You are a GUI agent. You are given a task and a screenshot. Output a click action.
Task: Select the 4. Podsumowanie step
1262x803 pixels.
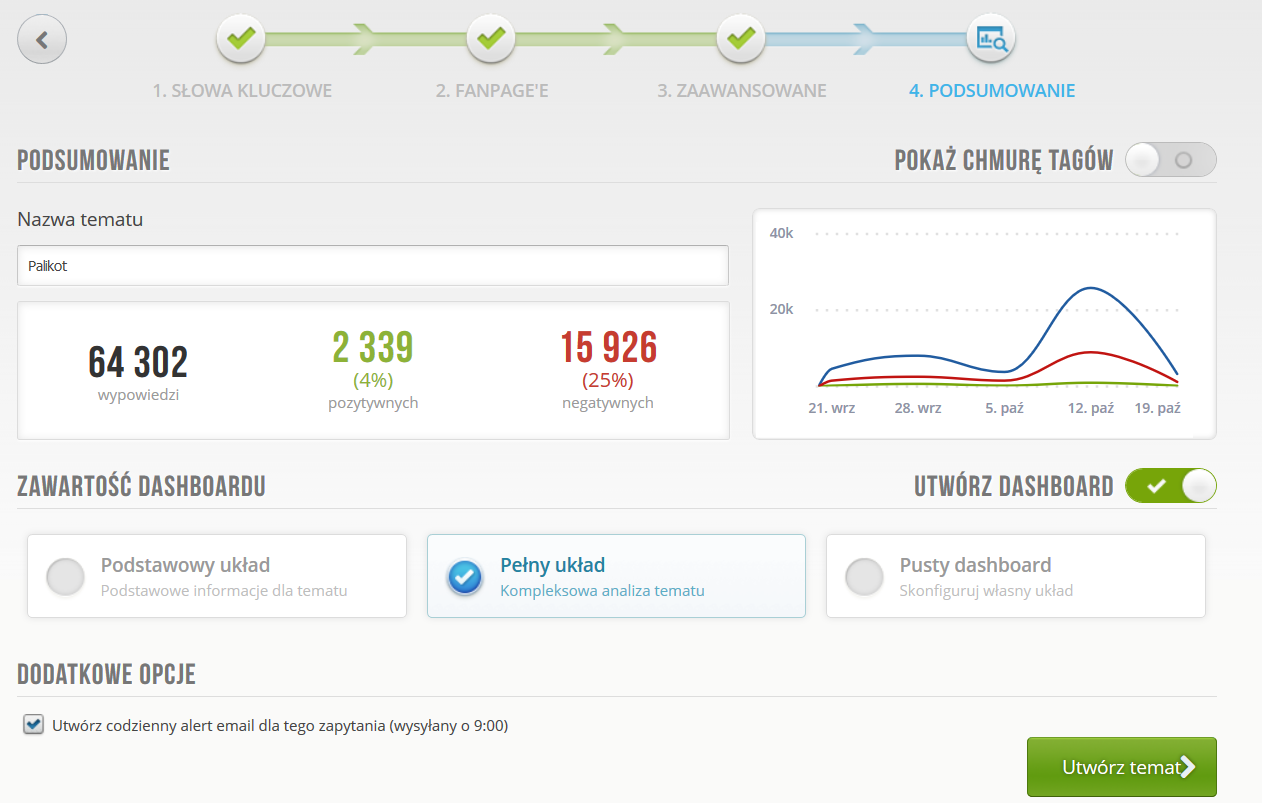(992, 91)
